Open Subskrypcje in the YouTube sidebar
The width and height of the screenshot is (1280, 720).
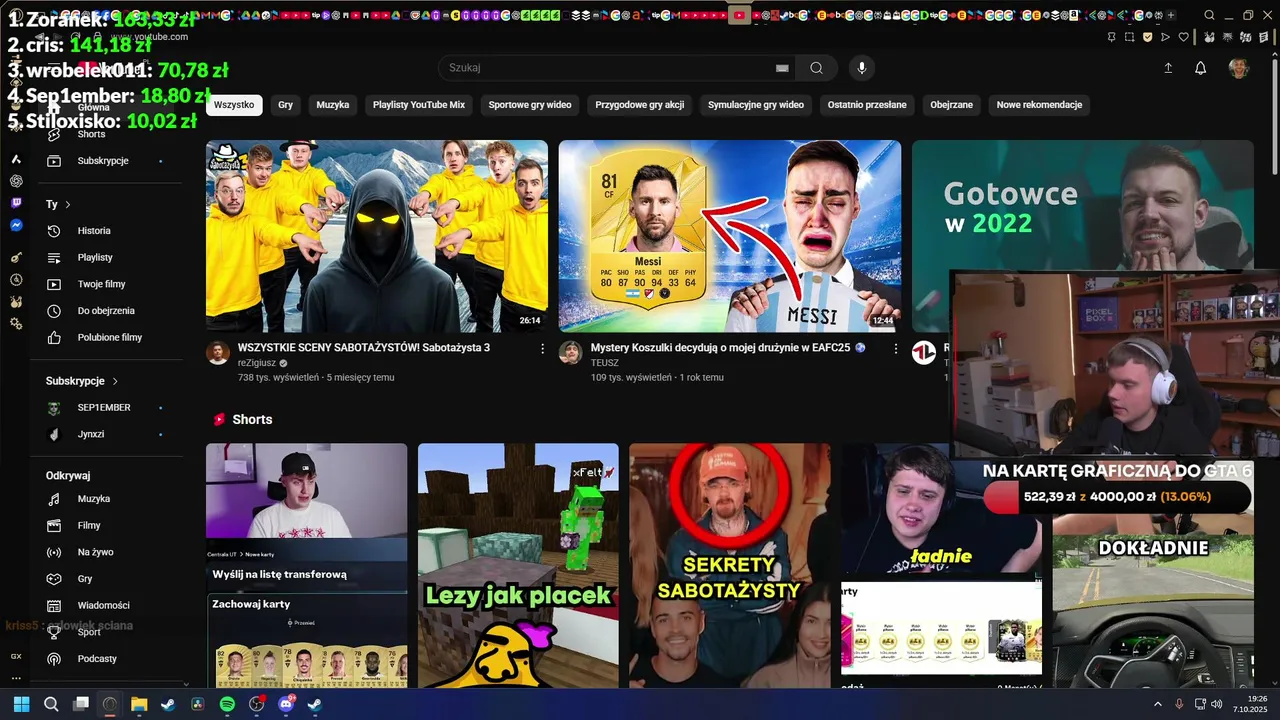click(104, 161)
